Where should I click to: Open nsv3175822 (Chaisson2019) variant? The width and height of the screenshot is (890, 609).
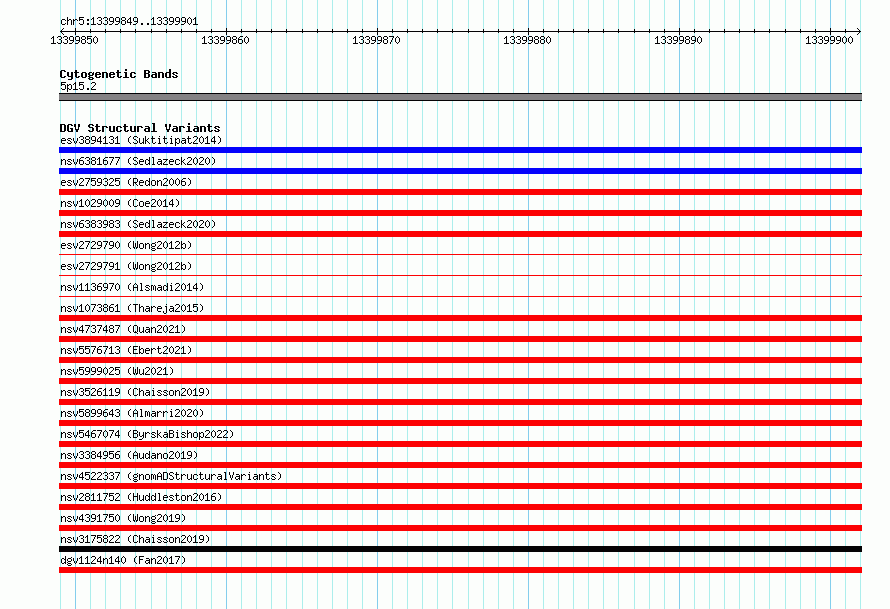[x=135, y=539]
